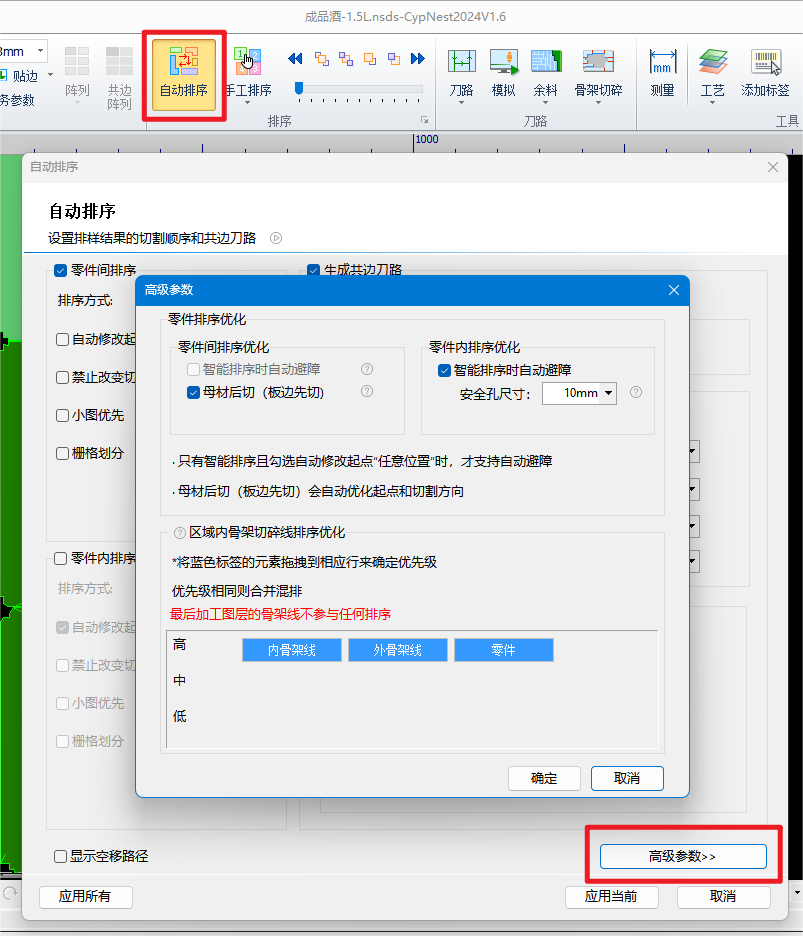Click the order icon next to the rewind arrows

pos(322,58)
